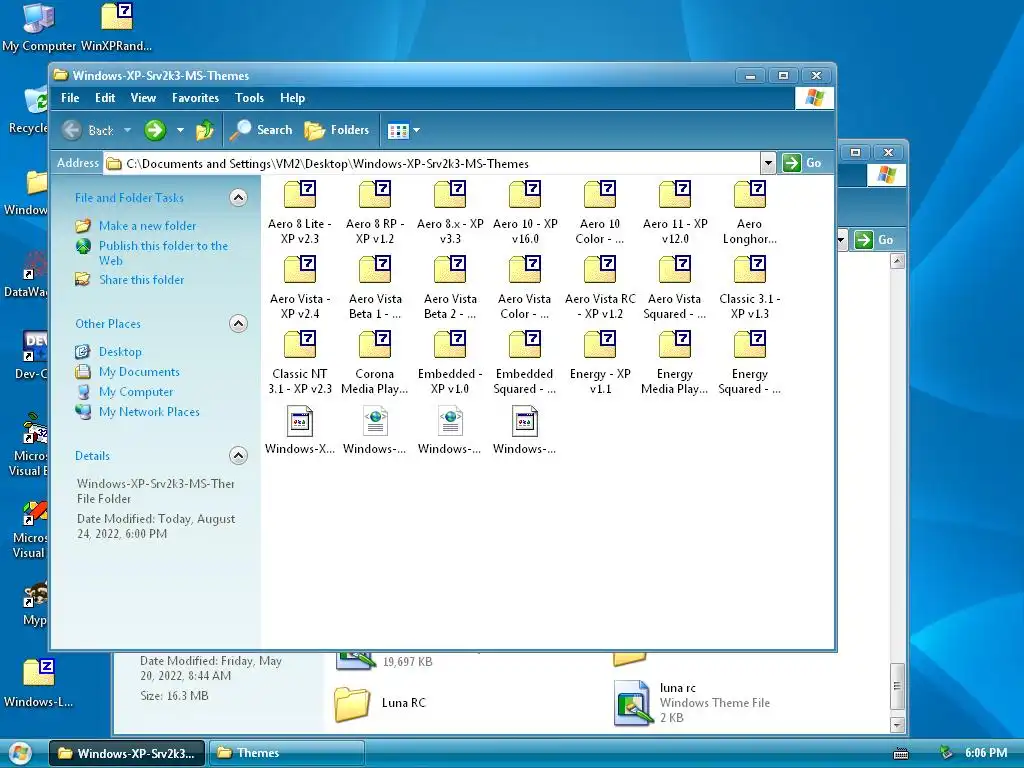Viewport: 1024px width, 768px height.
Task: Click the My Computer desktop icon
Action: 39,28
